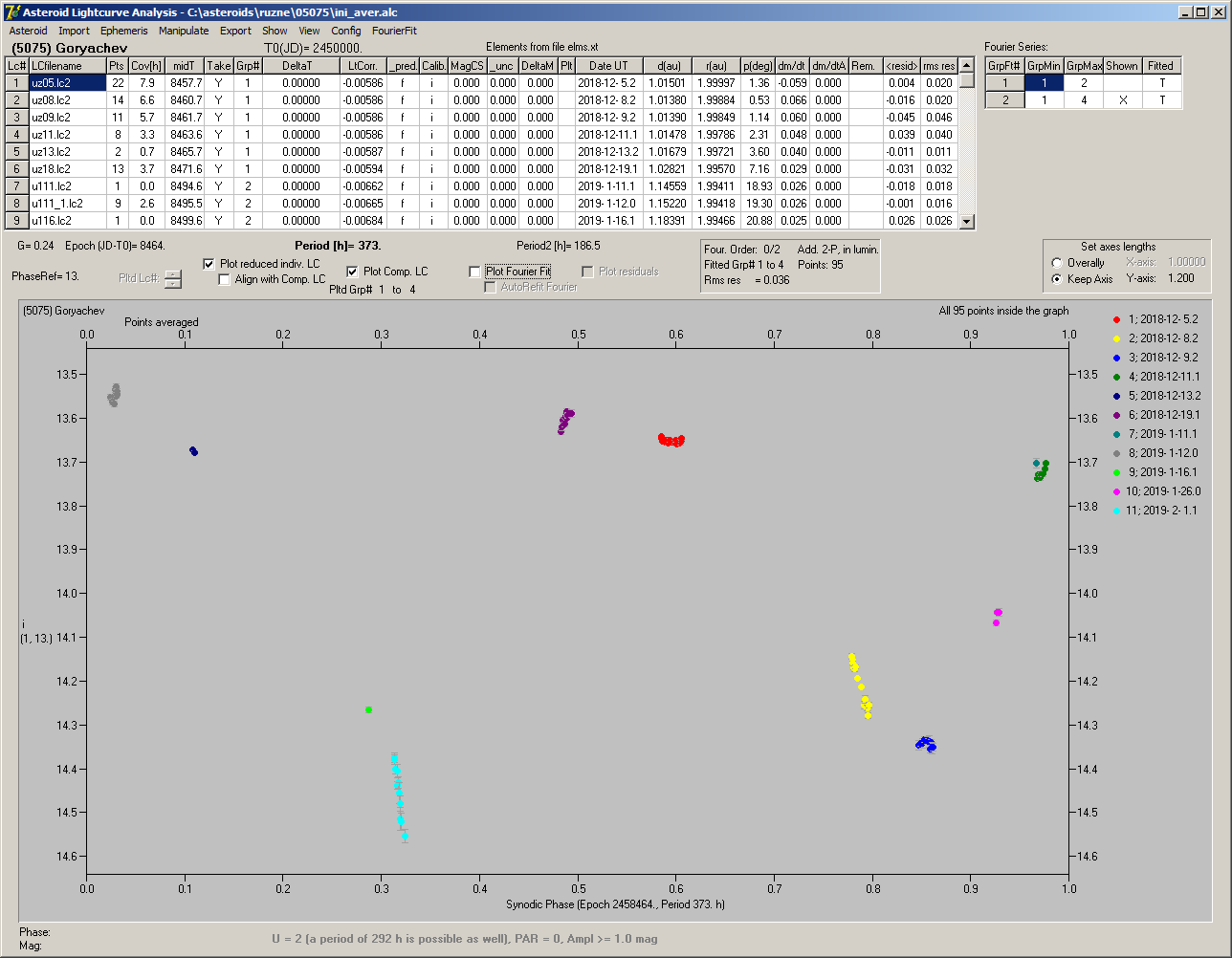Select the Overally axes radio button
Viewport: 1232px width, 958px height.
pyautogui.click(x=1057, y=263)
